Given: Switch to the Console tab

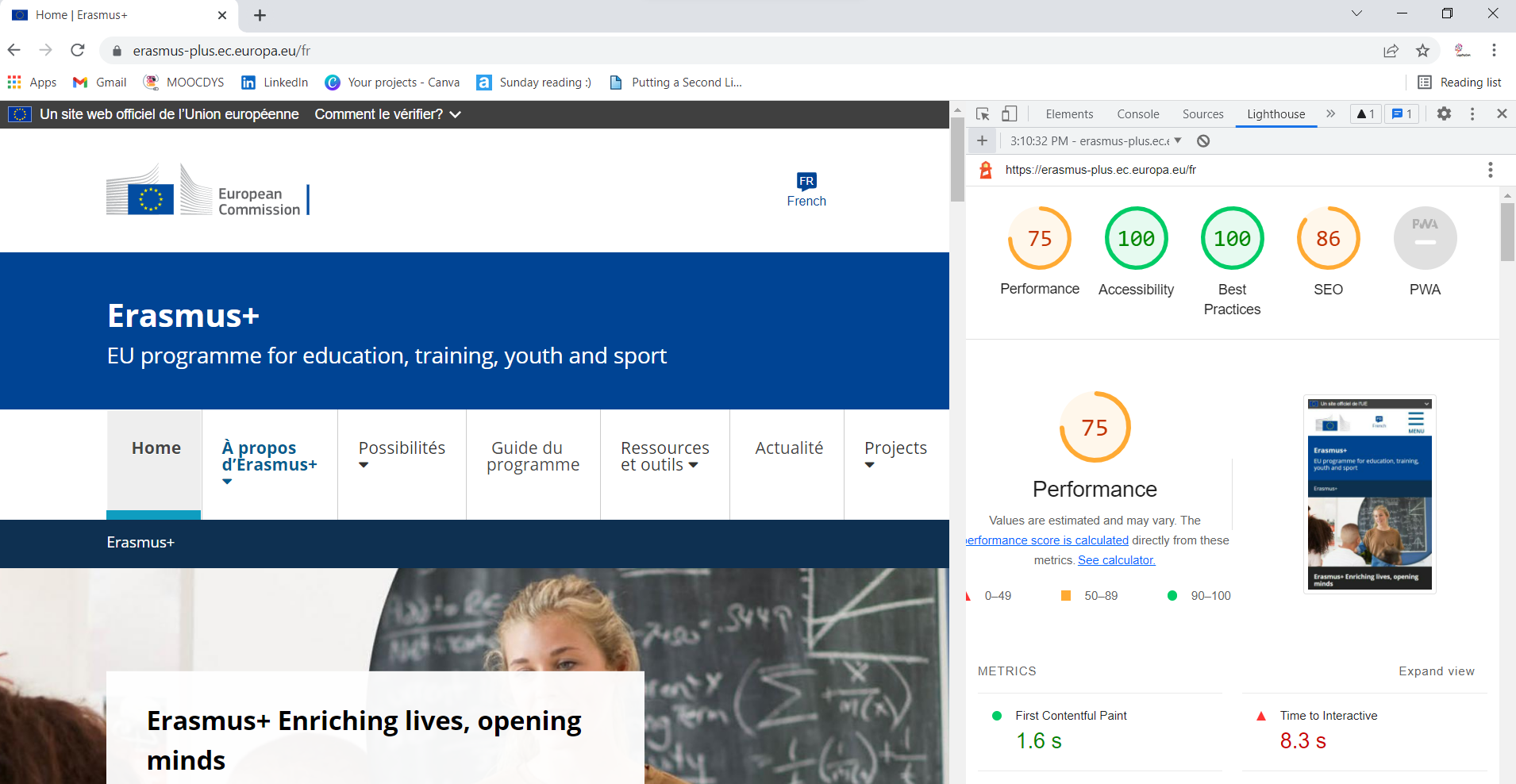Looking at the screenshot, I should pyautogui.click(x=1137, y=114).
